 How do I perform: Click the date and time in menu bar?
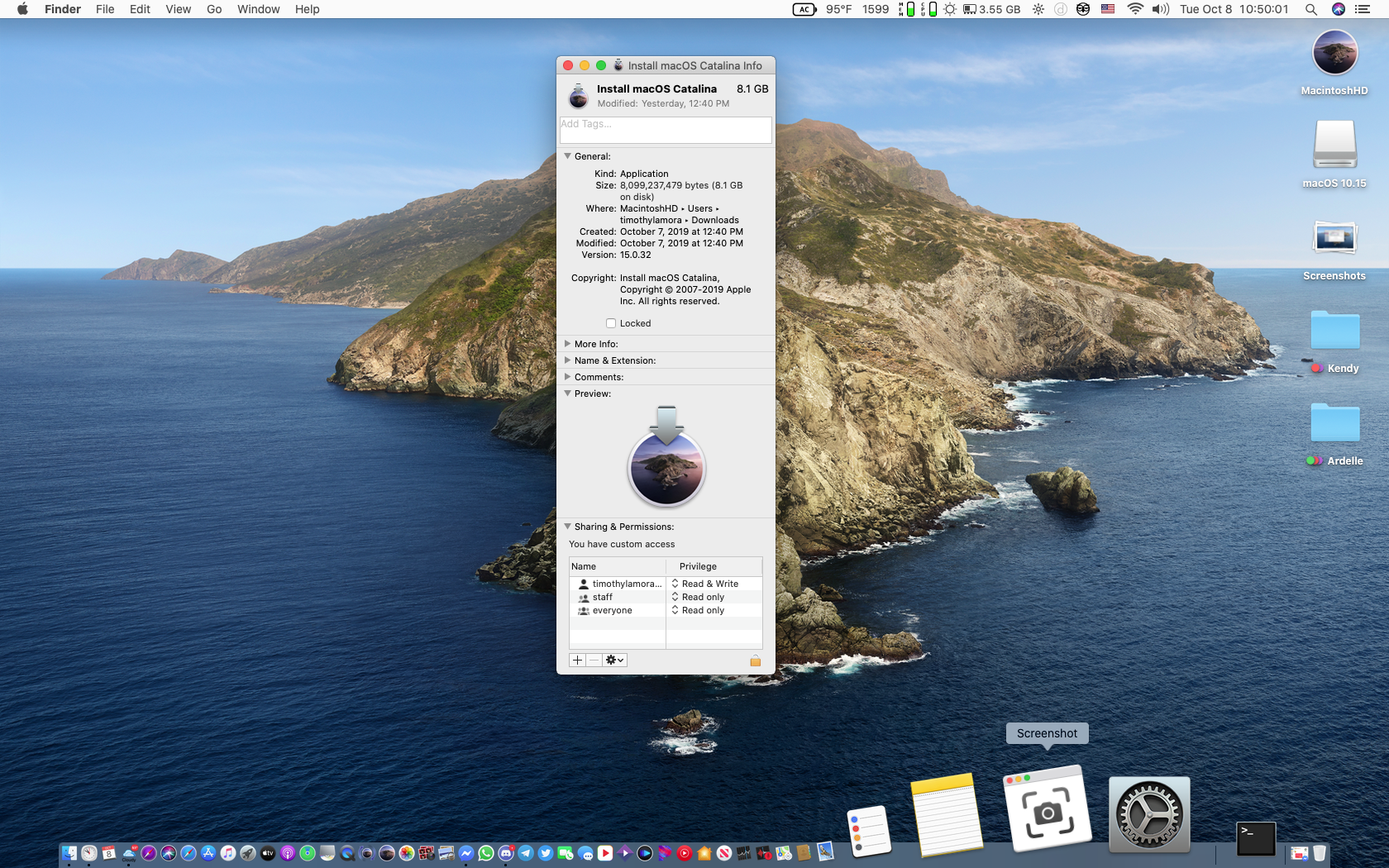click(1234, 9)
